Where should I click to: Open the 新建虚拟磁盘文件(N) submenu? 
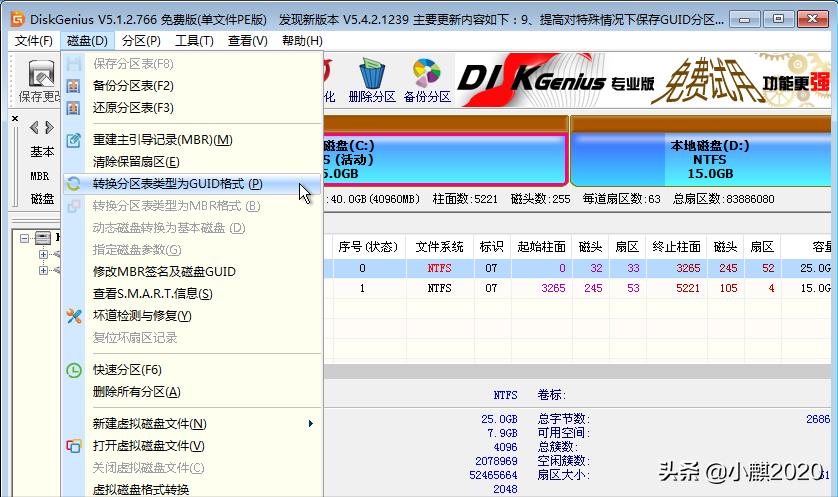coord(192,424)
